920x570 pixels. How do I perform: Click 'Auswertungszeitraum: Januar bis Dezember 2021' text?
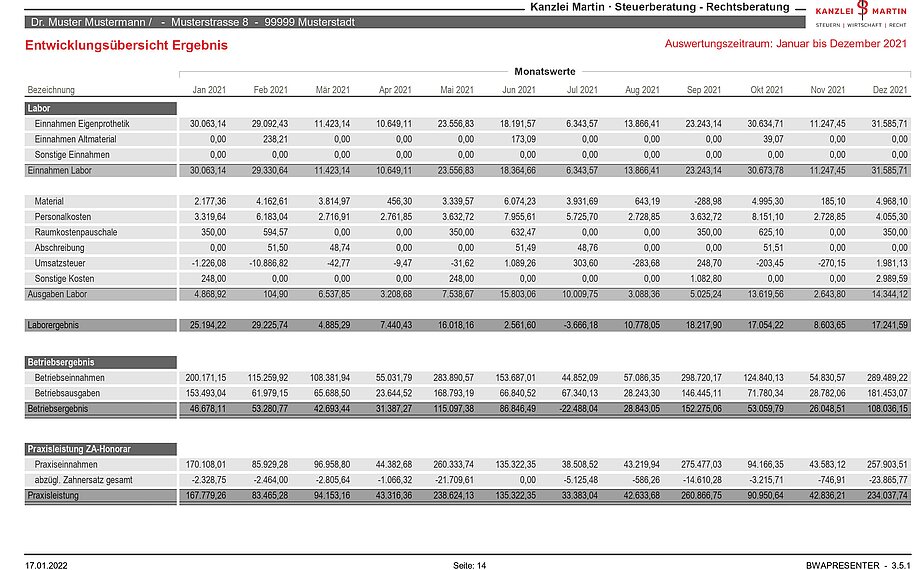(x=786, y=43)
